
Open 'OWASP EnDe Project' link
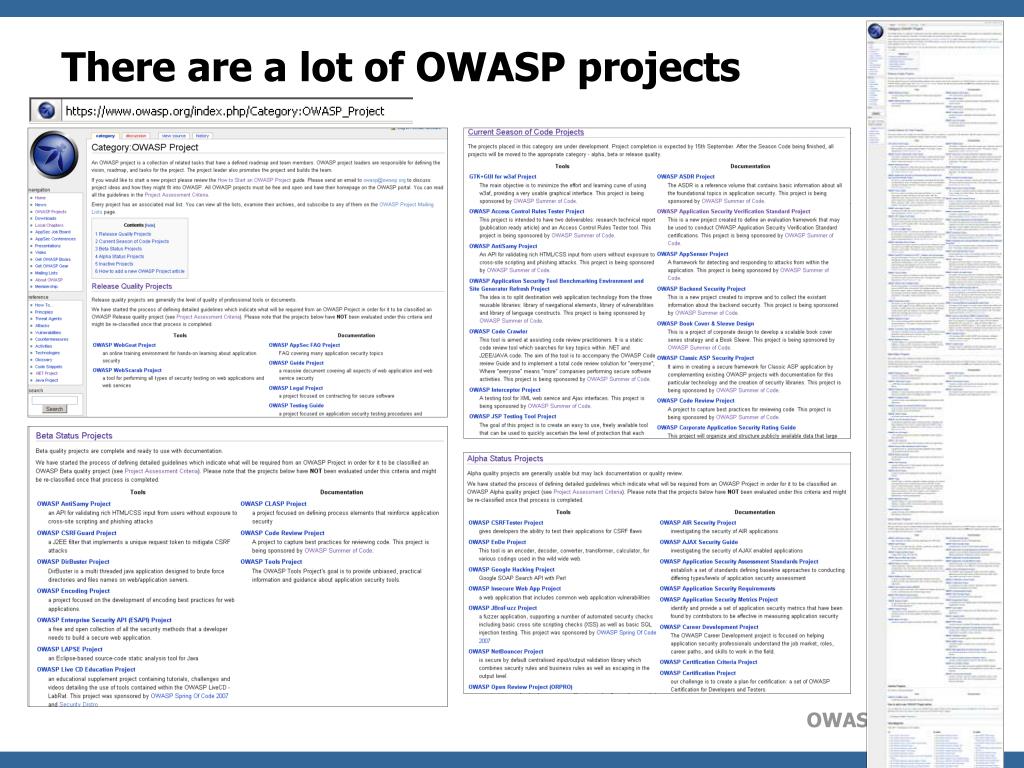click(x=497, y=542)
